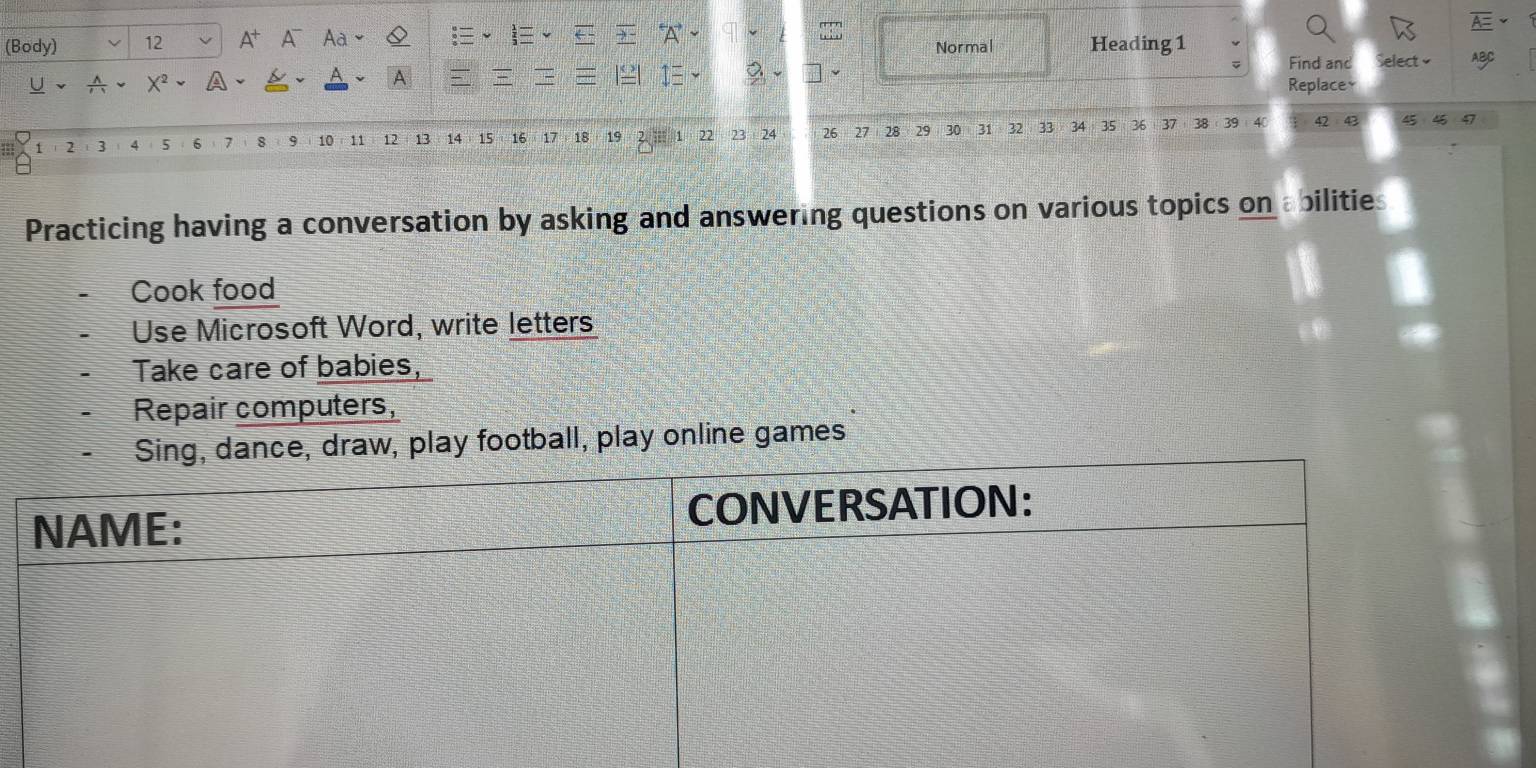The width and height of the screenshot is (1536, 768).
Task: Click the yellow highlight color bar
Action: (x=276, y=90)
